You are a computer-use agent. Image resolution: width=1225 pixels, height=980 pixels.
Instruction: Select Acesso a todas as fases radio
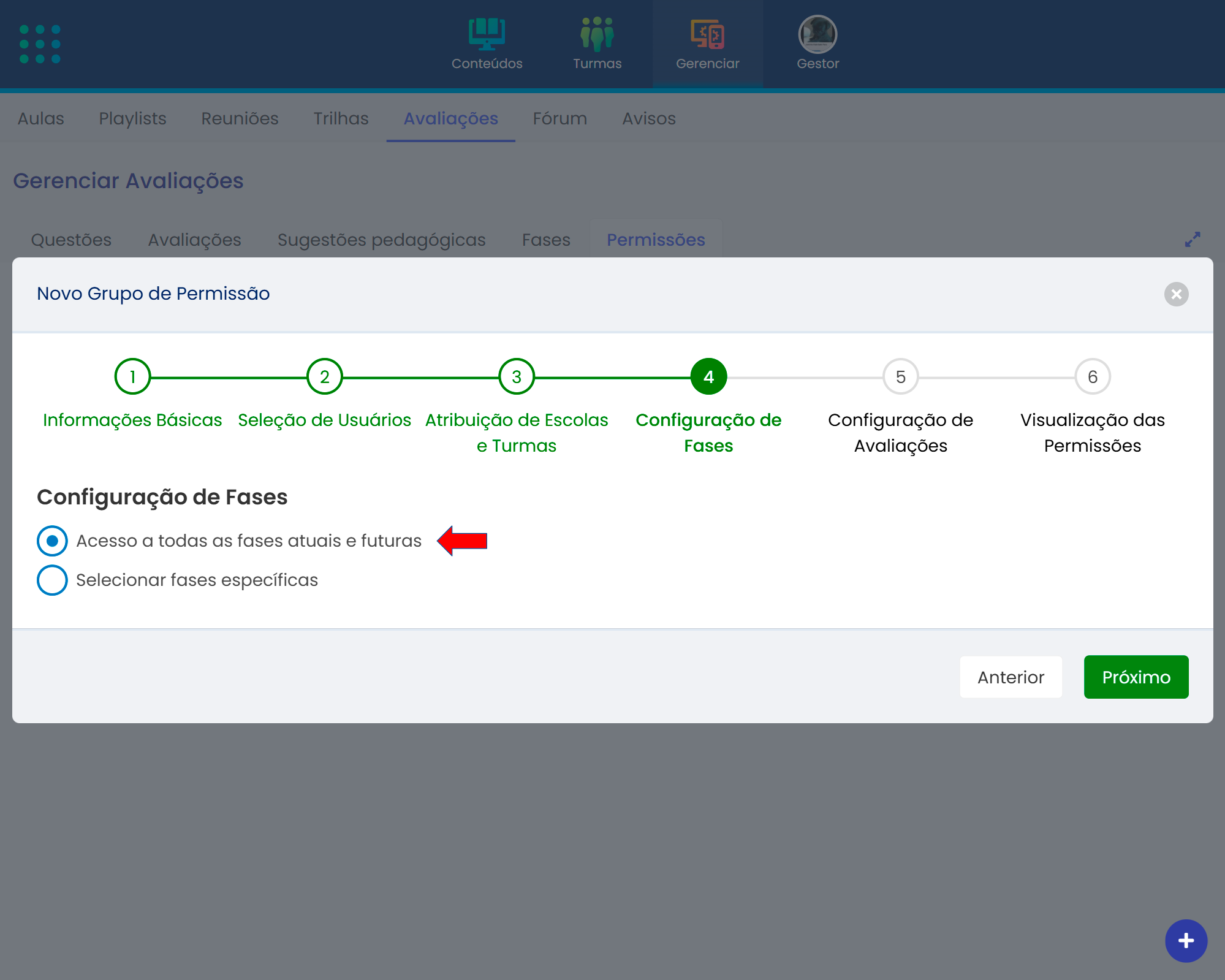click(x=52, y=541)
